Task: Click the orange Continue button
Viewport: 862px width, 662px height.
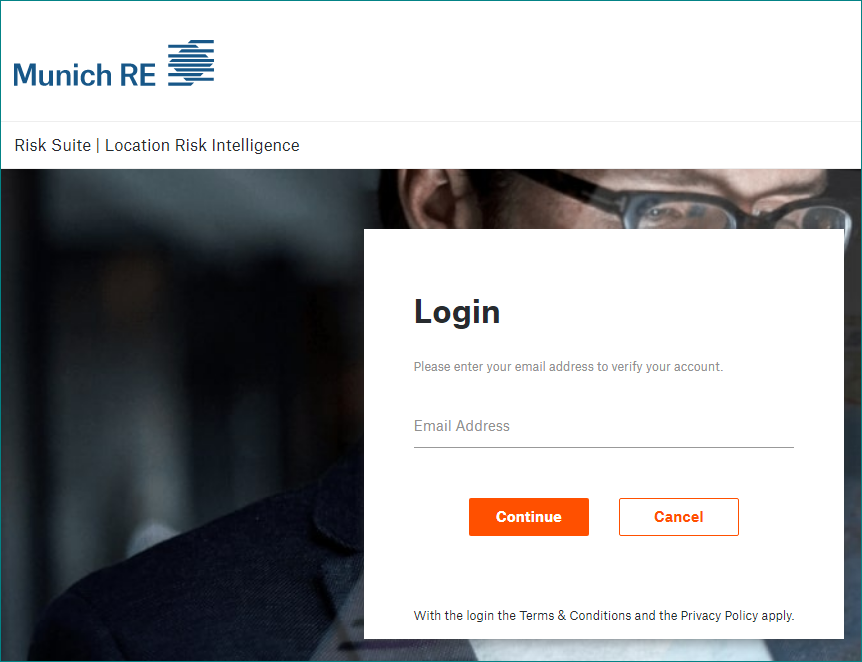Action: (x=528, y=517)
